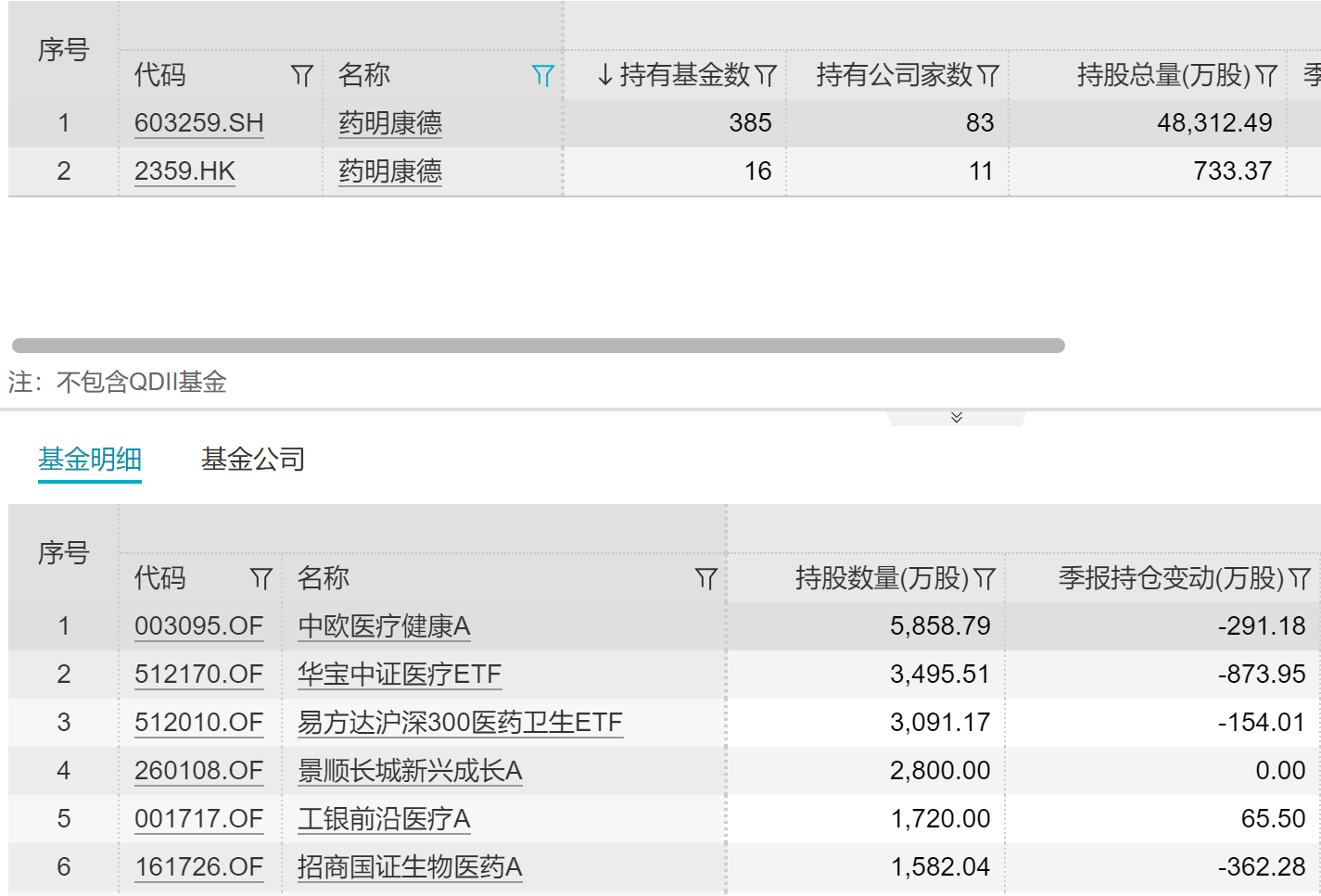Click top table 序号 header
Image resolution: width=1321 pixels, height=896 pixels.
click(63, 50)
